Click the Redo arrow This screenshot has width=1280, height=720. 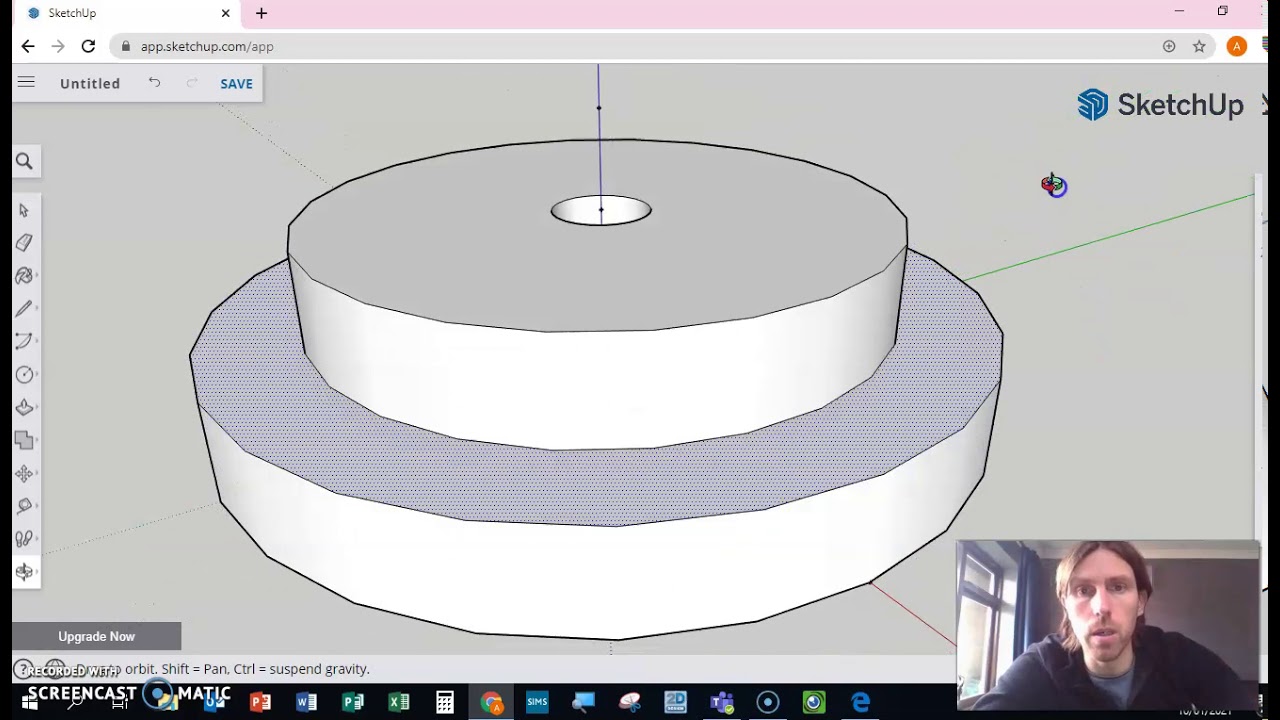(x=192, y=83)
